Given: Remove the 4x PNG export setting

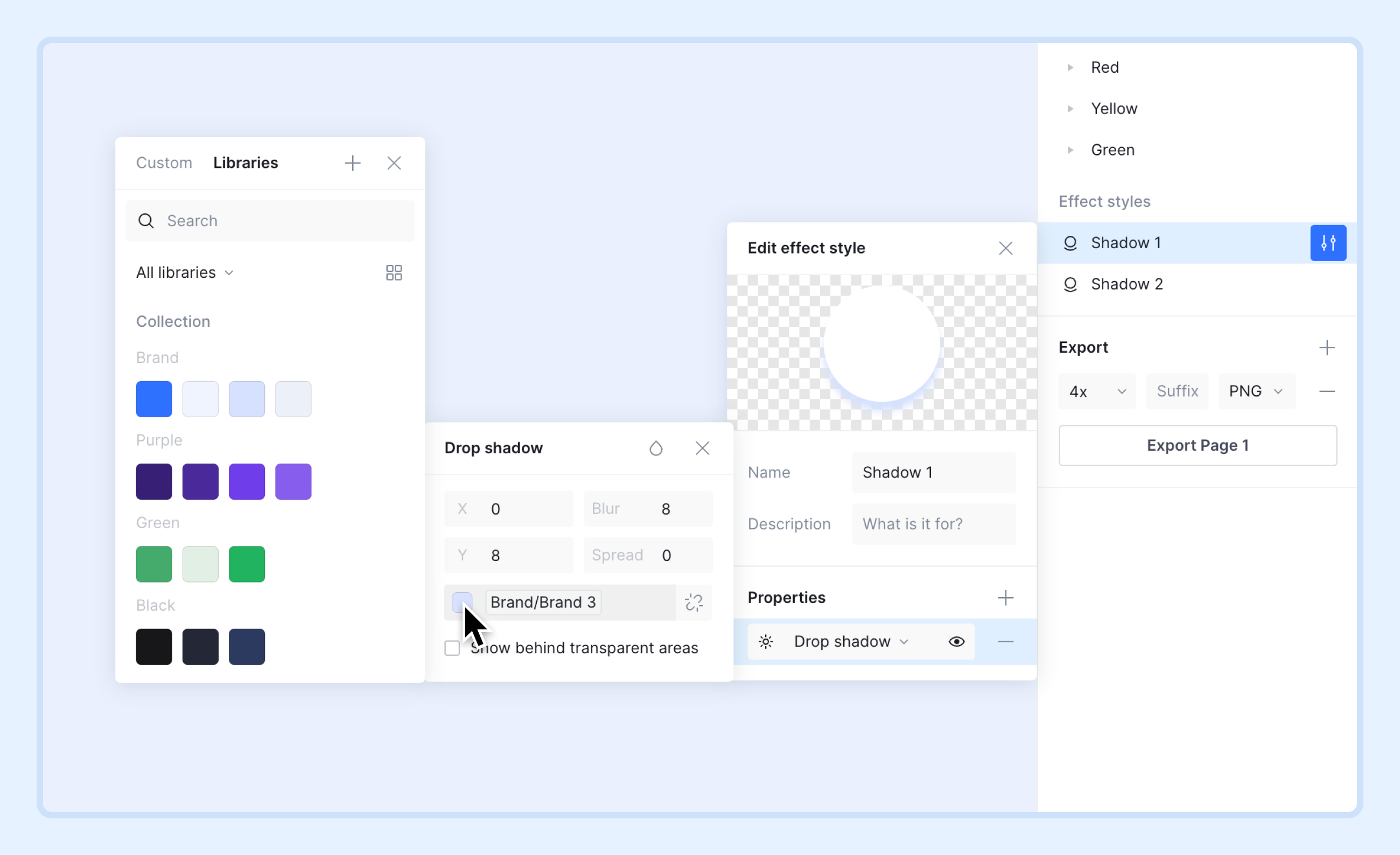Looking at the screenshot, I should tap(1327, 391).
